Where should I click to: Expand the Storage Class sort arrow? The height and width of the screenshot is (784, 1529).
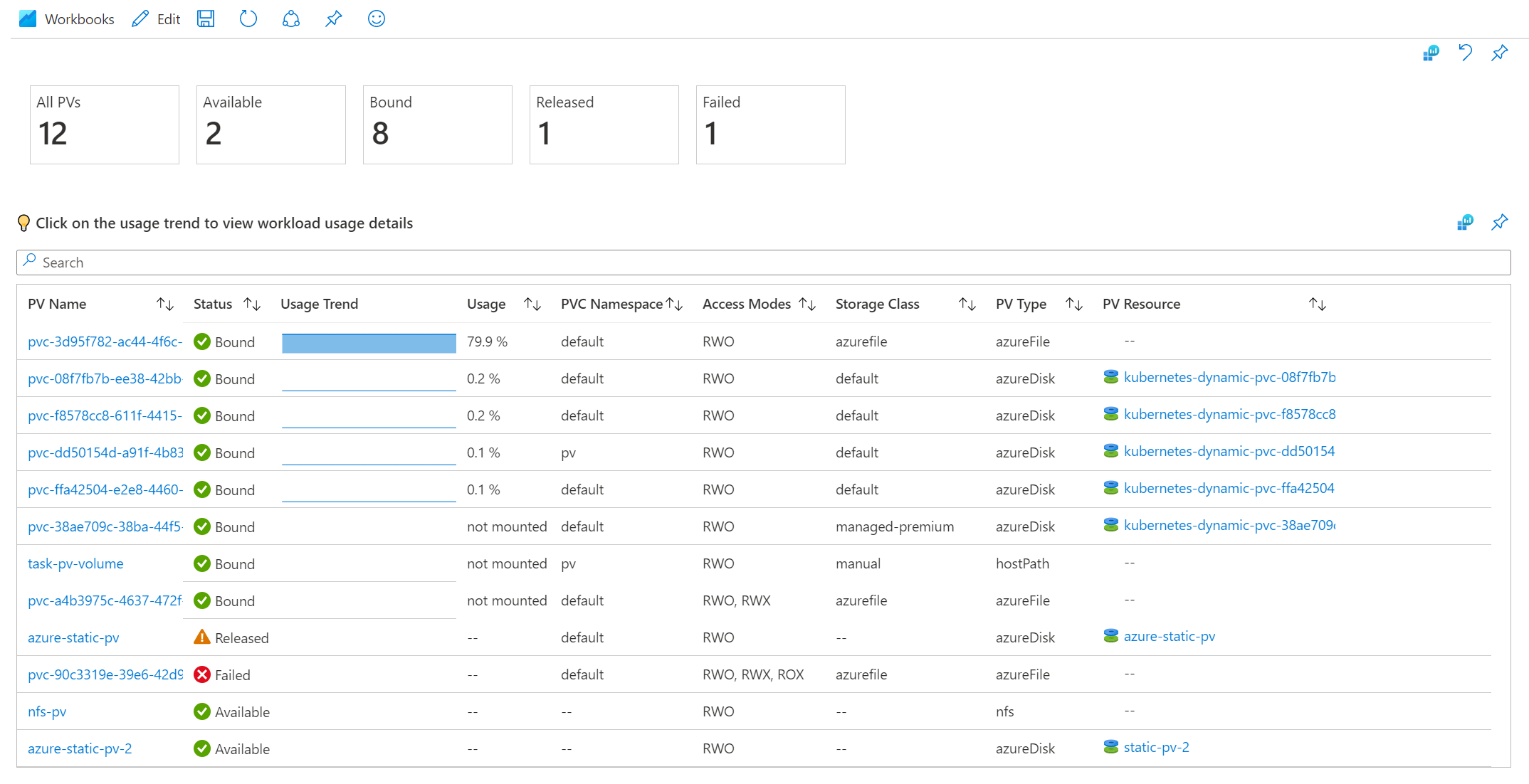click(967, 304)
